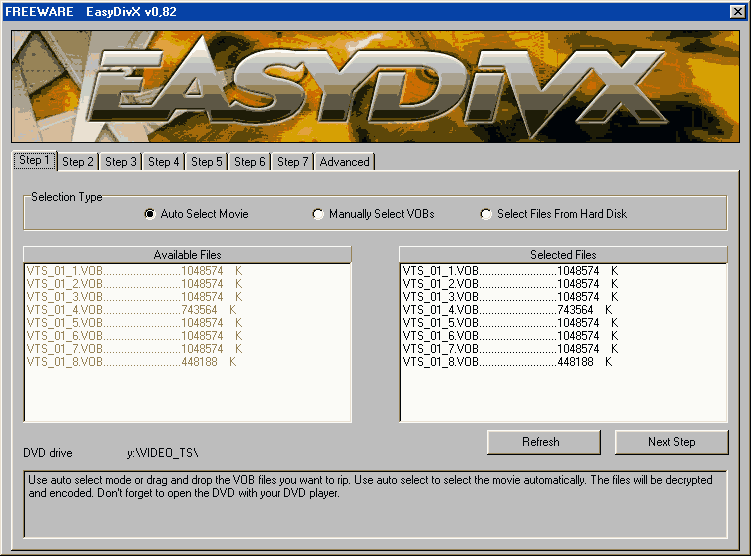Proceed with the Next Step button
Viewport: 751px width, 556px height.
click(671, 442)
